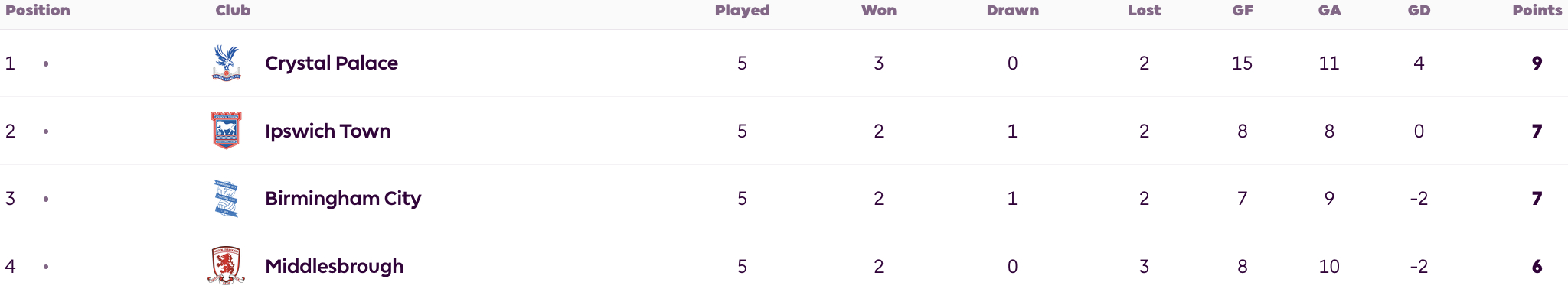Click the position dot beside rank 2

(46, 131)
